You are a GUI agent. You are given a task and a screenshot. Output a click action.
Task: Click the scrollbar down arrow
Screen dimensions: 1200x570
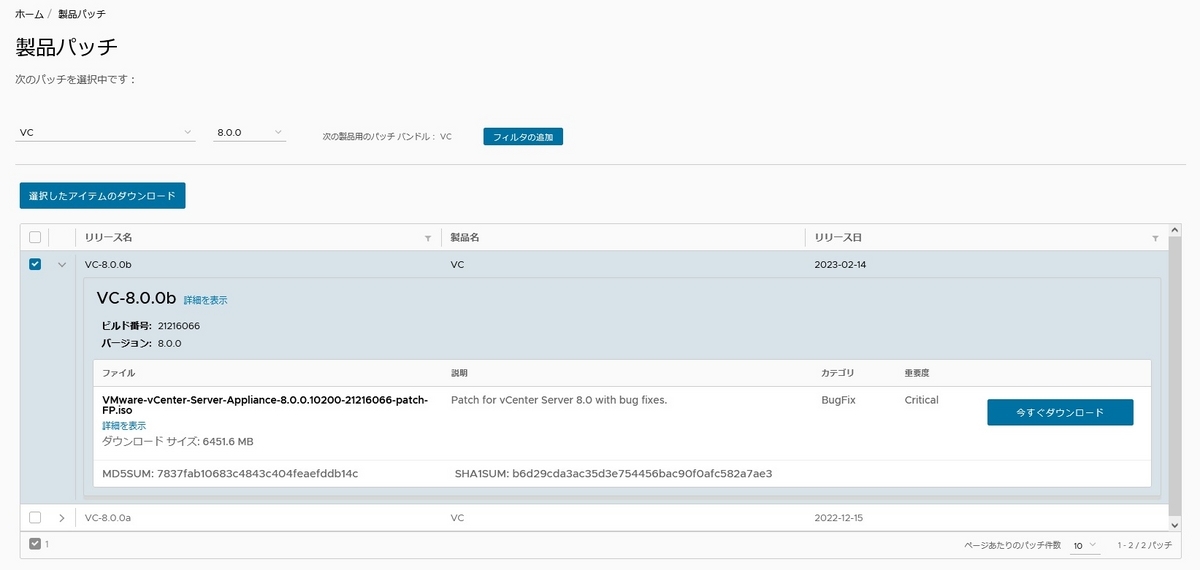point(1176,524)
